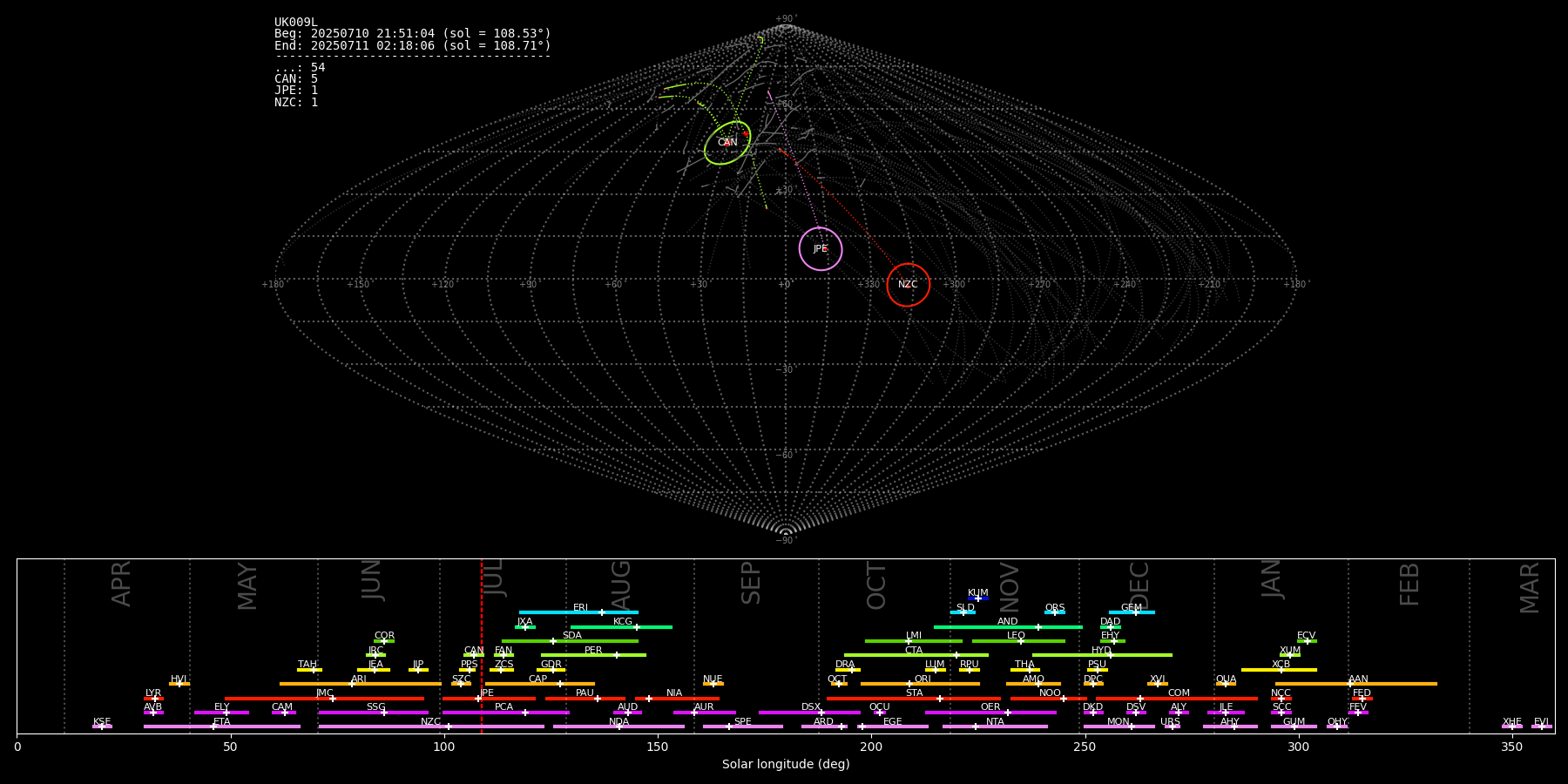Screen dimensions: 1568x784
Task: Click the 'Beg: 20250710 21:51:04' header line
Action: click(x=413, y=34)
